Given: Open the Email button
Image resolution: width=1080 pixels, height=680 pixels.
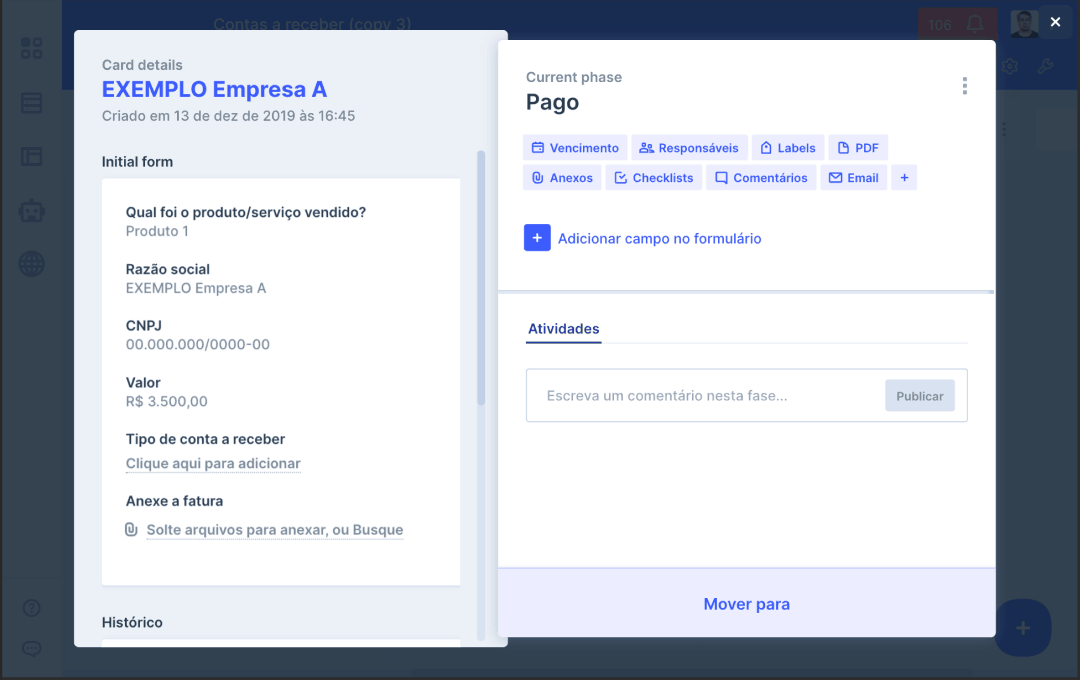Looking at the screenshot, I should click(x=853, y=178).
